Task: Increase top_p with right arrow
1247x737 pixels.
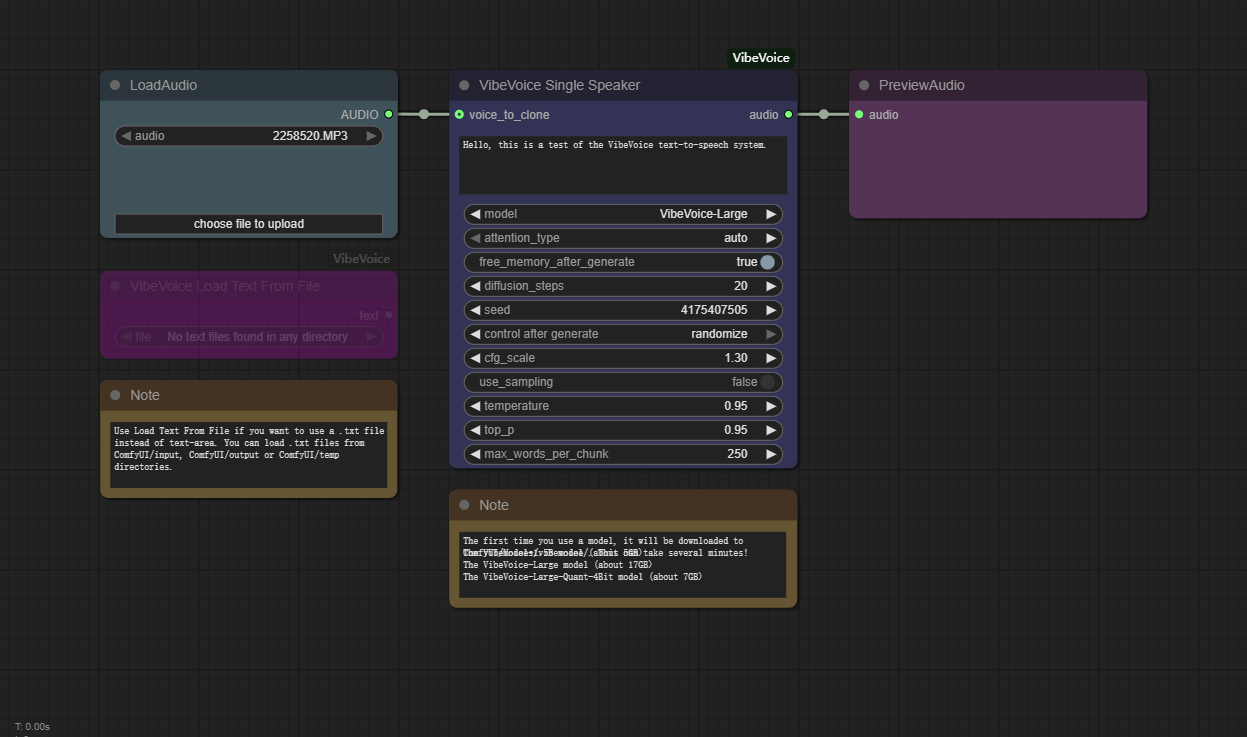Action: tap(771, 430)
